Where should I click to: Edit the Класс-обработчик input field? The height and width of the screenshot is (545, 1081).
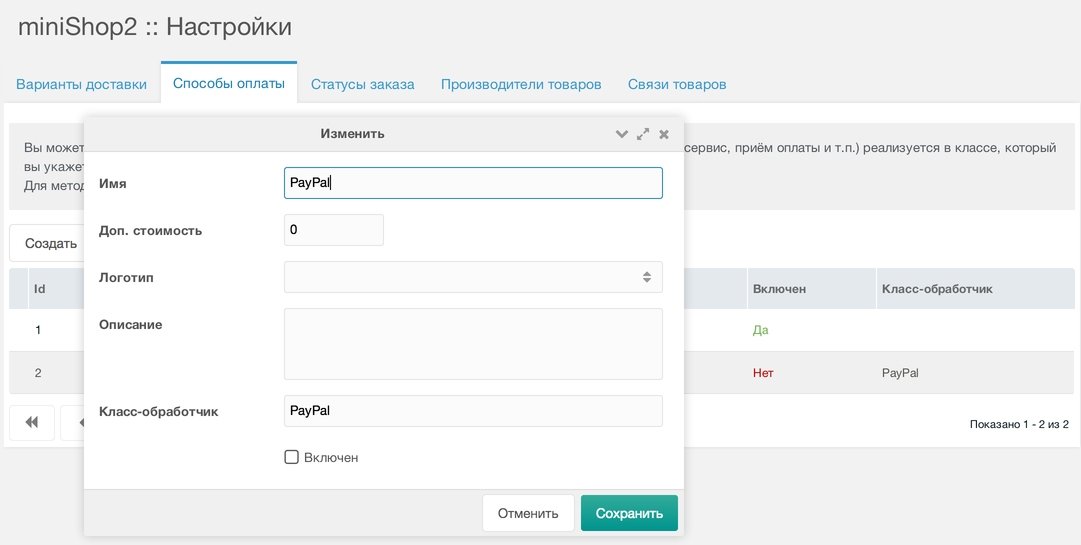coord(473,411)
